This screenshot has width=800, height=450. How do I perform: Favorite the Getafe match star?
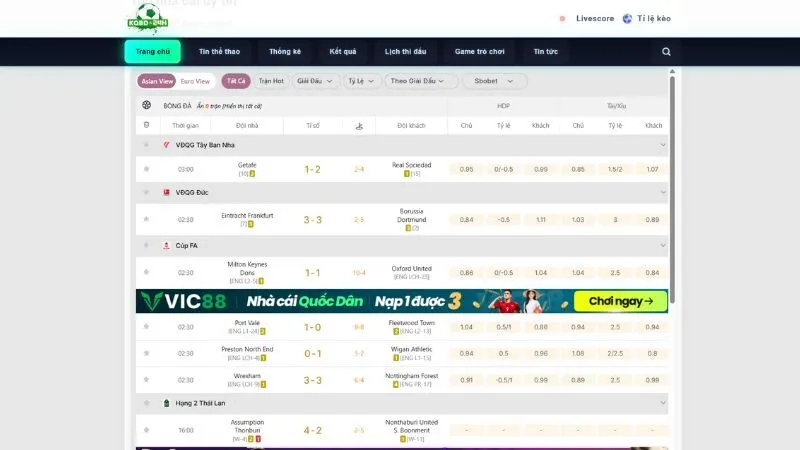tap(146, 169)
